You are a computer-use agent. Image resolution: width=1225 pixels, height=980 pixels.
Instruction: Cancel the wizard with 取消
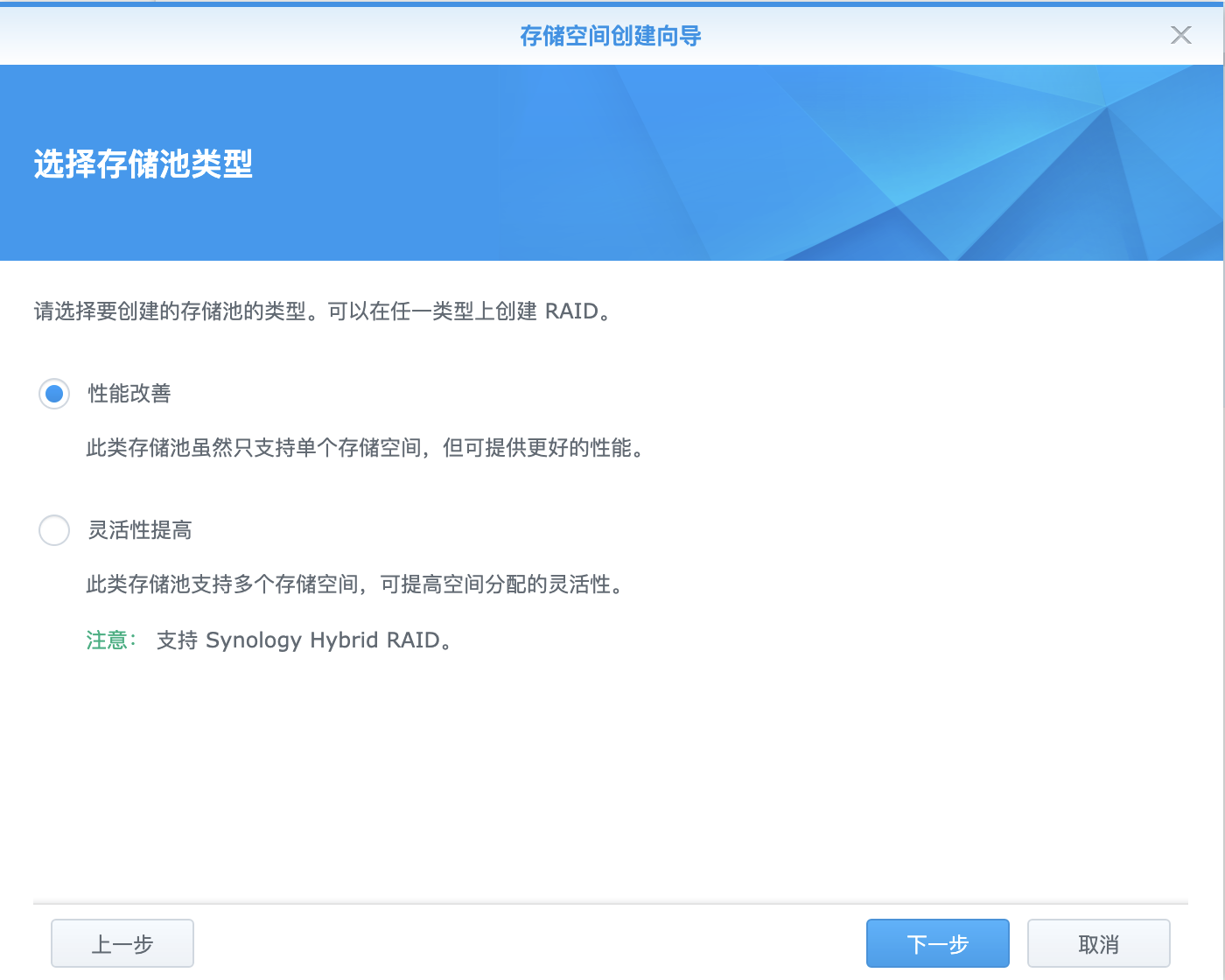pyautogui.click(x=1099, y=943)
